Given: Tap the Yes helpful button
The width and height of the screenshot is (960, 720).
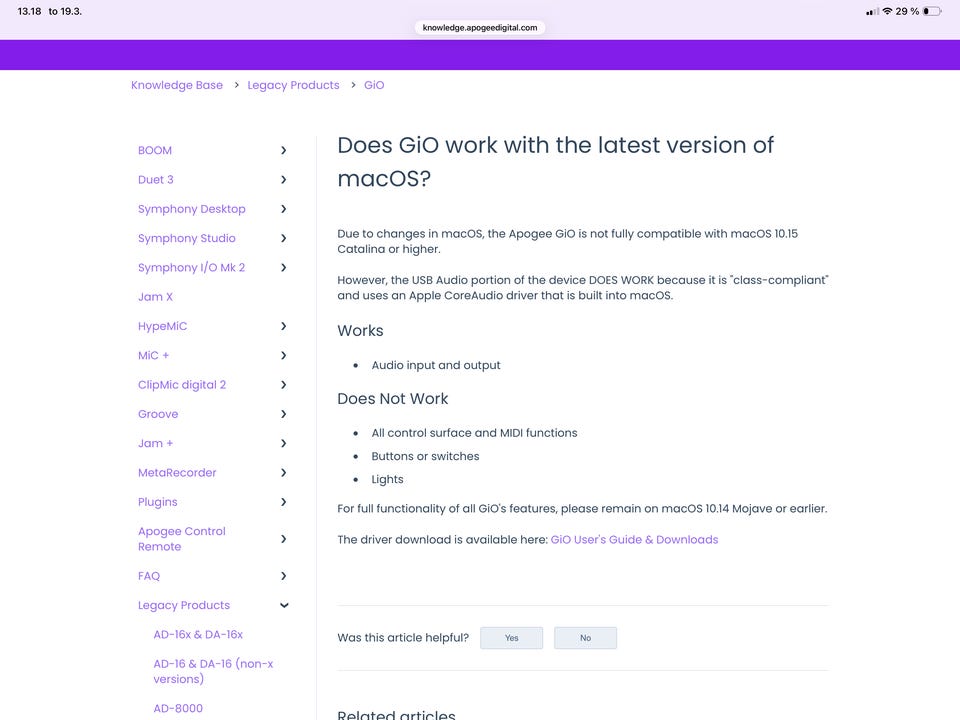Looking at the screenshot, I should pyautogui.click(x=511, y=638).
